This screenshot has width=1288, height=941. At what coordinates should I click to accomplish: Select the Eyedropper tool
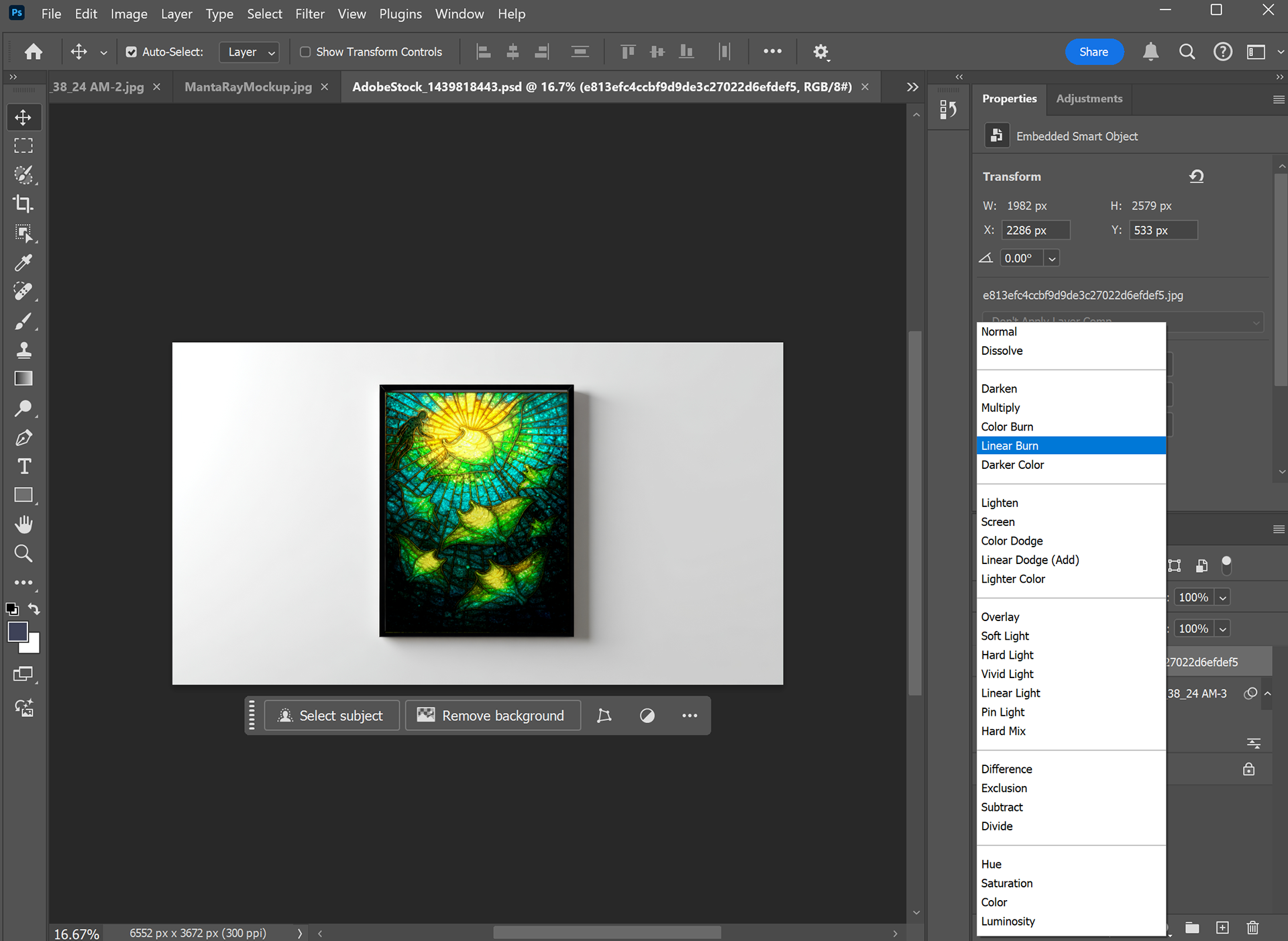pos(23,262)
